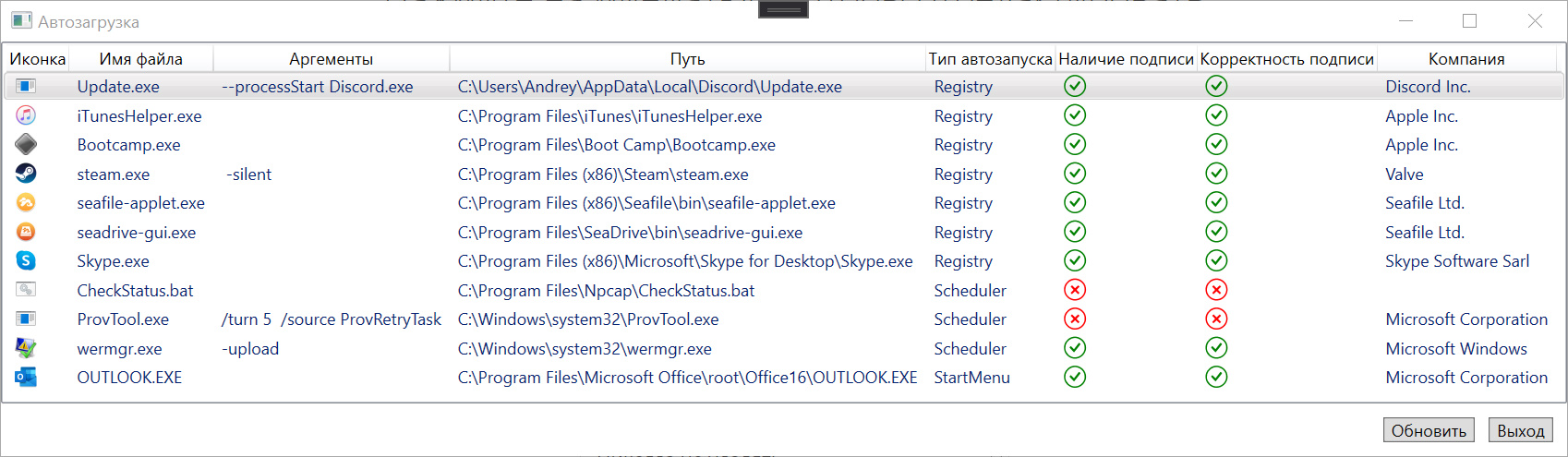Click the Обновить button
1568x457 pixels.
(x=1429, y=430)
